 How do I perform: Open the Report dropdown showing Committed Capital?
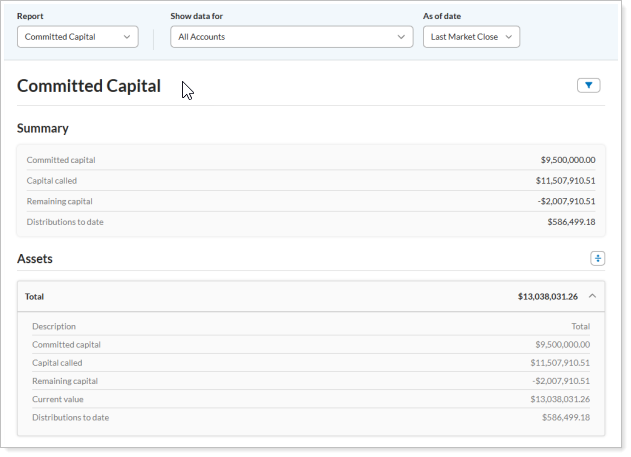click(x=78, y=37)
